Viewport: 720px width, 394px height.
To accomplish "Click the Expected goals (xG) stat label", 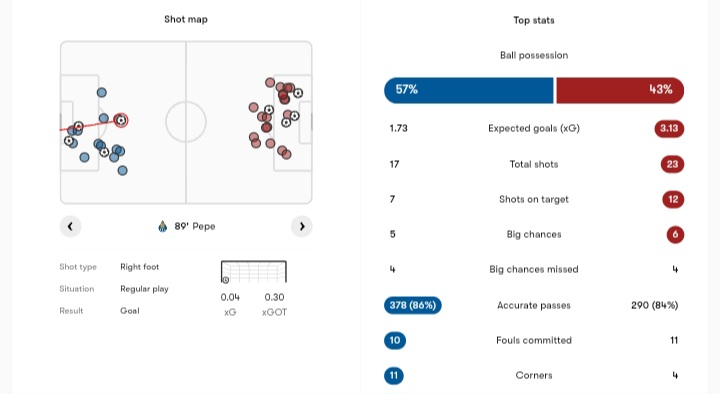I will pyautogui.click(x=534, y=129).
